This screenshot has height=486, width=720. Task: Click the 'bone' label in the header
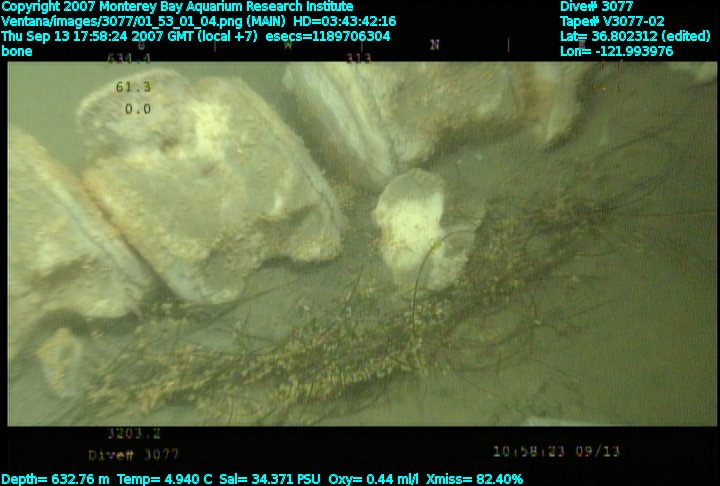(17, 51)
